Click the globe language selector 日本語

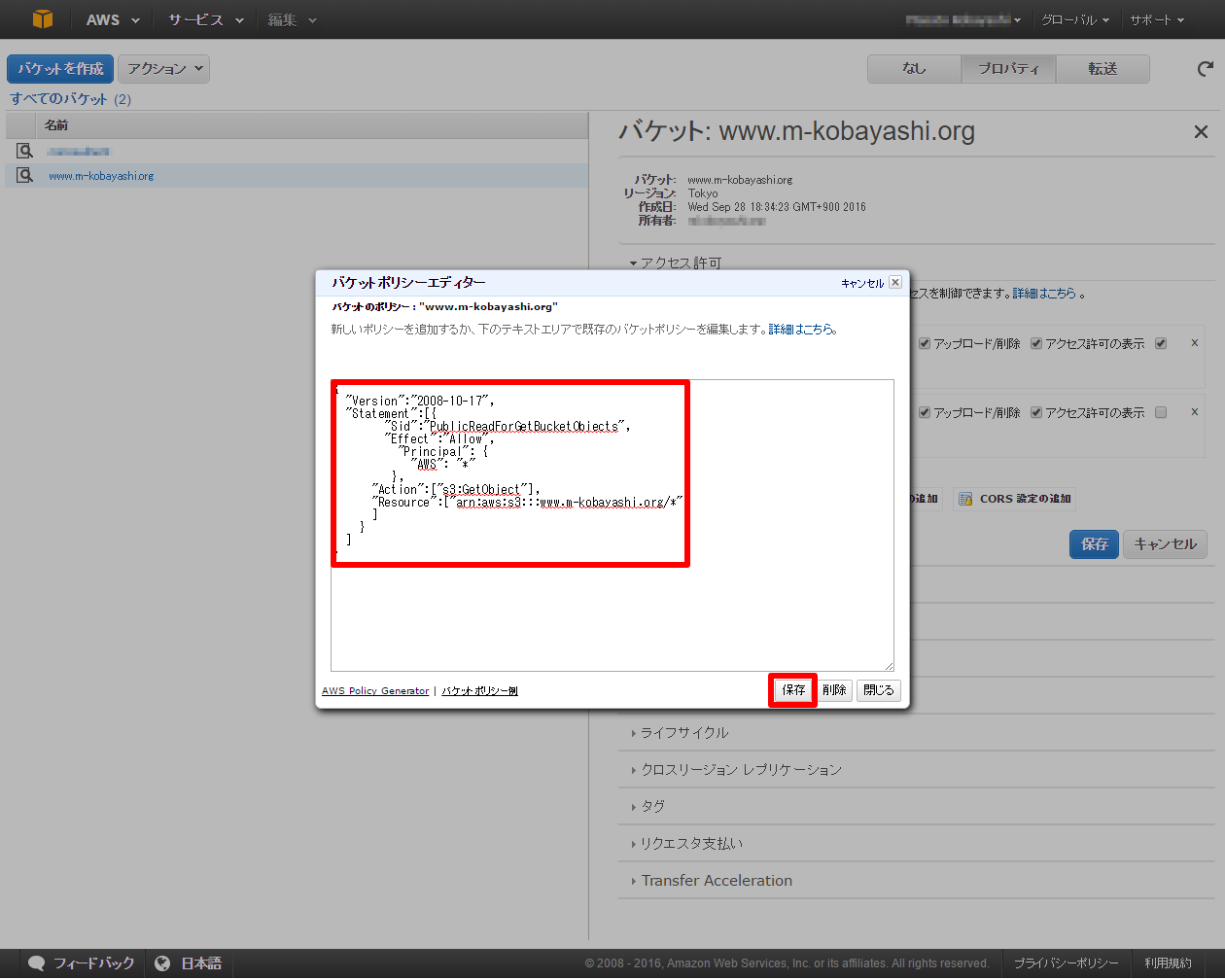189,962
